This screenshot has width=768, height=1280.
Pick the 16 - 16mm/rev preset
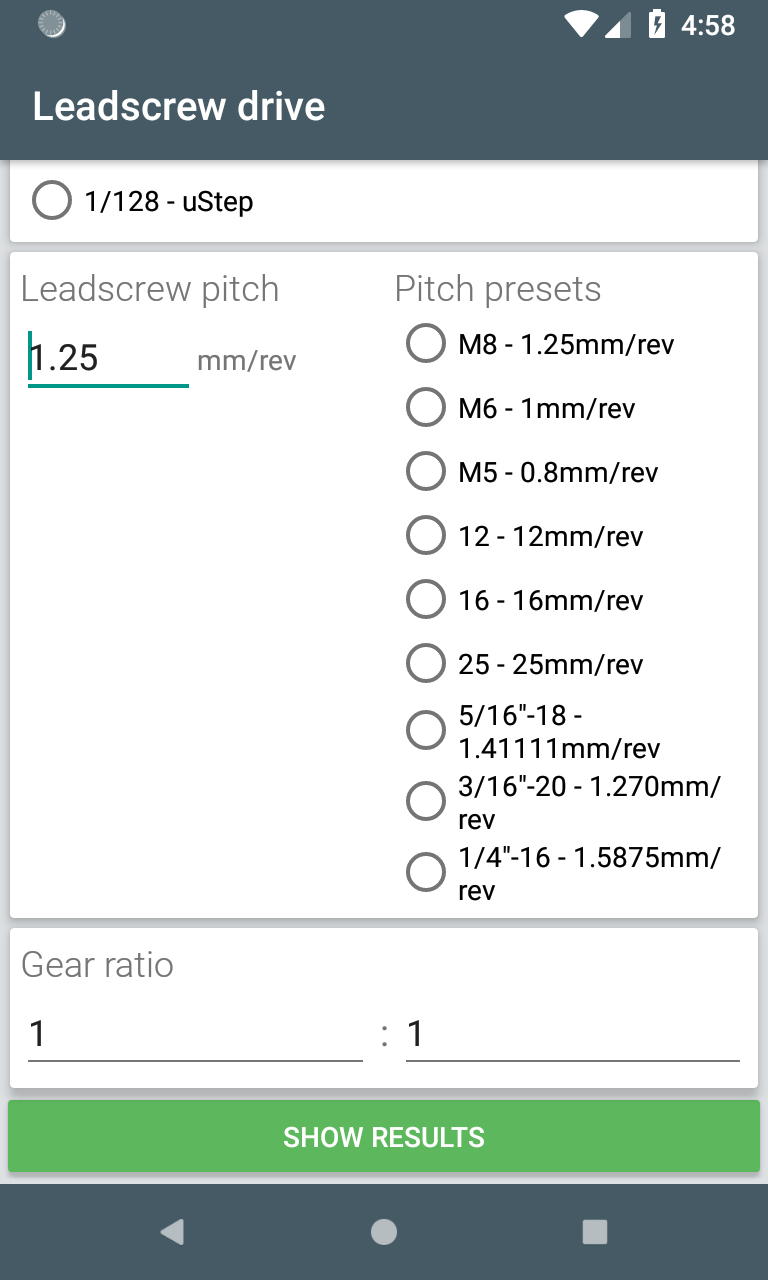click(524, 600)
